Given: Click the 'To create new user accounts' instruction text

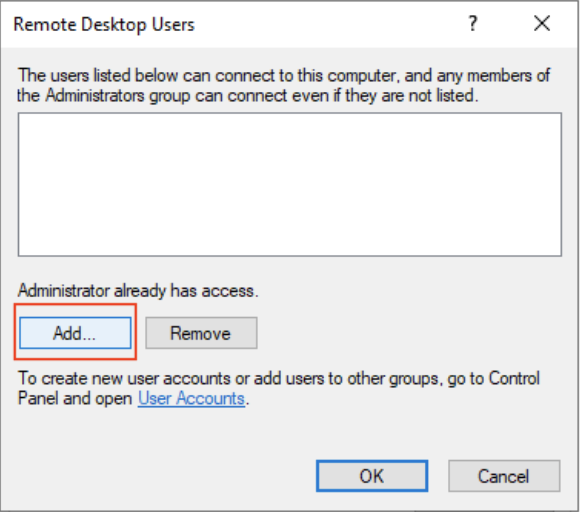Looking at the screenshot, I should [x=279, y=389].
